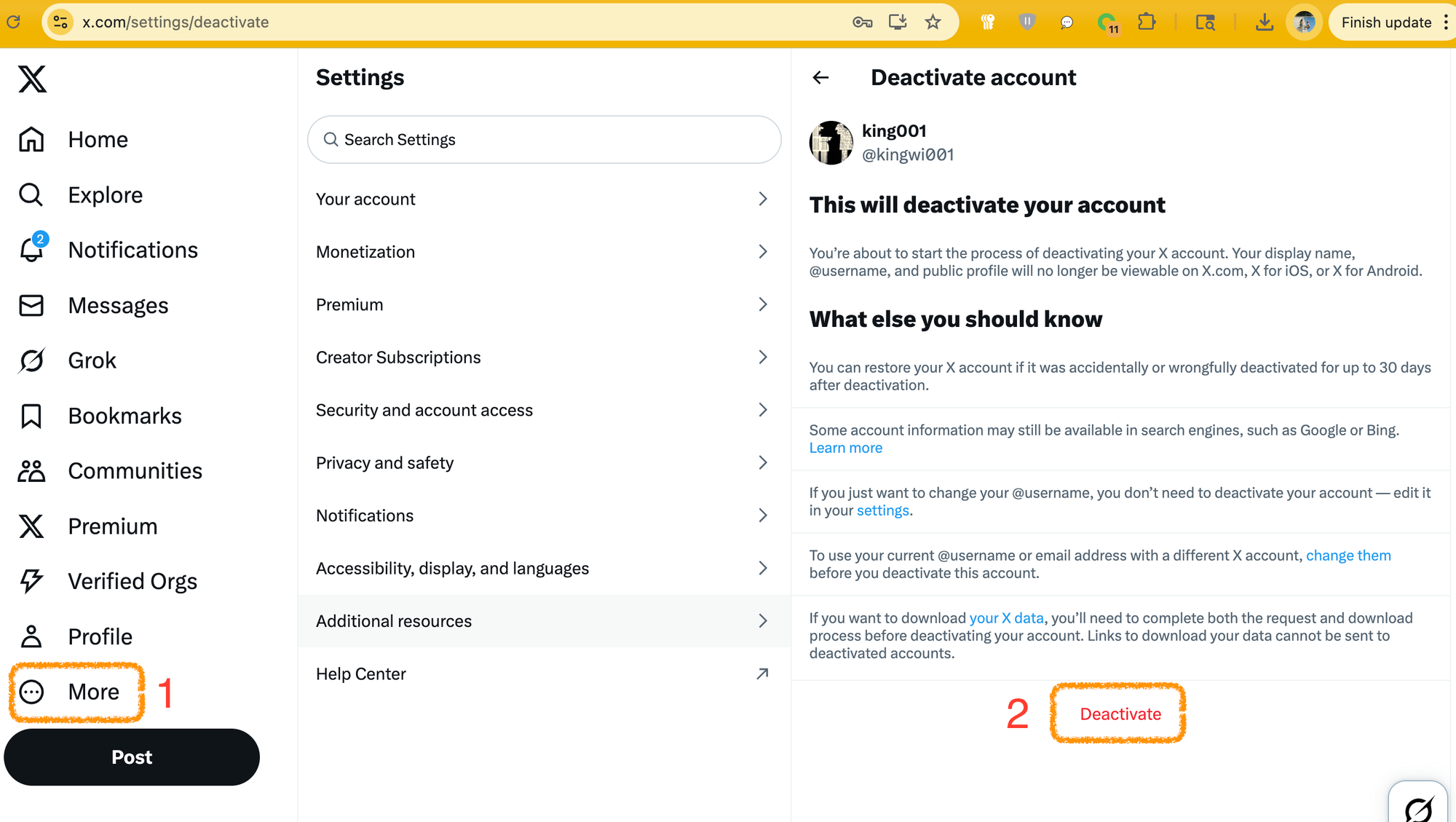Open Verified Orgs lightning icon
This screenshot has width=1456, height=822.
click(x=31, y=581)
